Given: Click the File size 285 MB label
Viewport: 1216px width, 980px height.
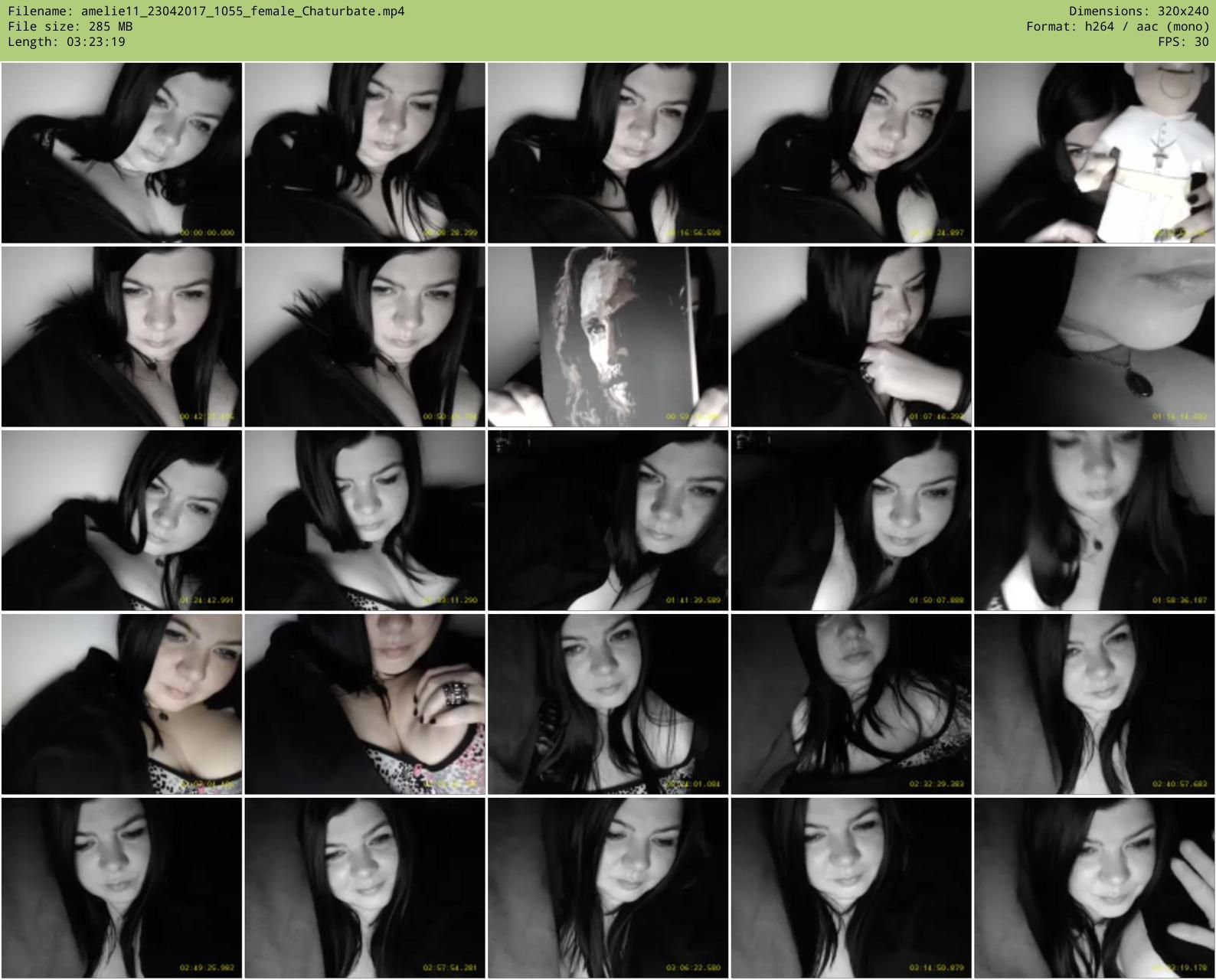Looking at the screenshot, I should coord(70,27).
